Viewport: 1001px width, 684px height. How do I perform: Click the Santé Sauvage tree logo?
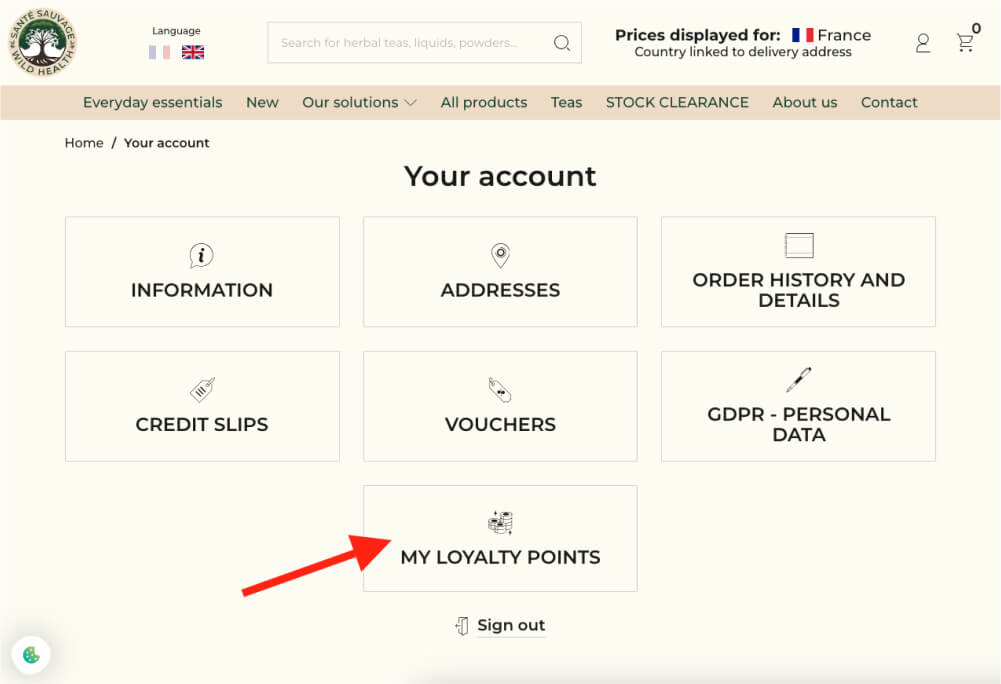tap(43, 42)
